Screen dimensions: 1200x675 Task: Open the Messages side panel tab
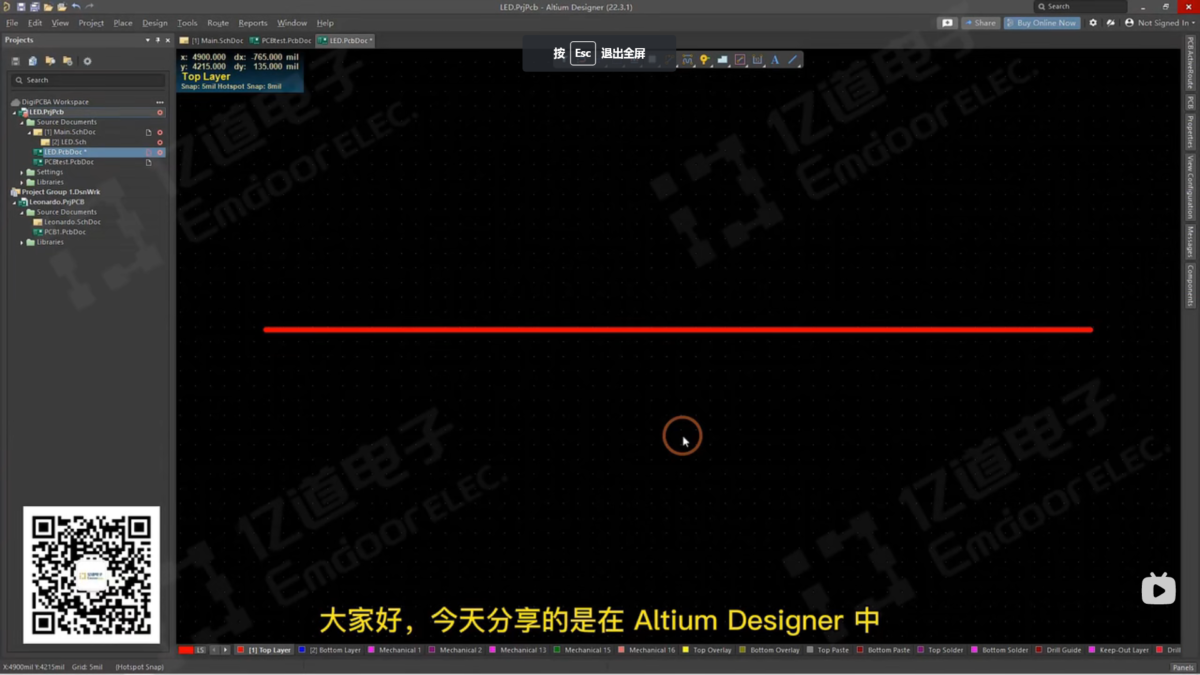click(1190, 242)
